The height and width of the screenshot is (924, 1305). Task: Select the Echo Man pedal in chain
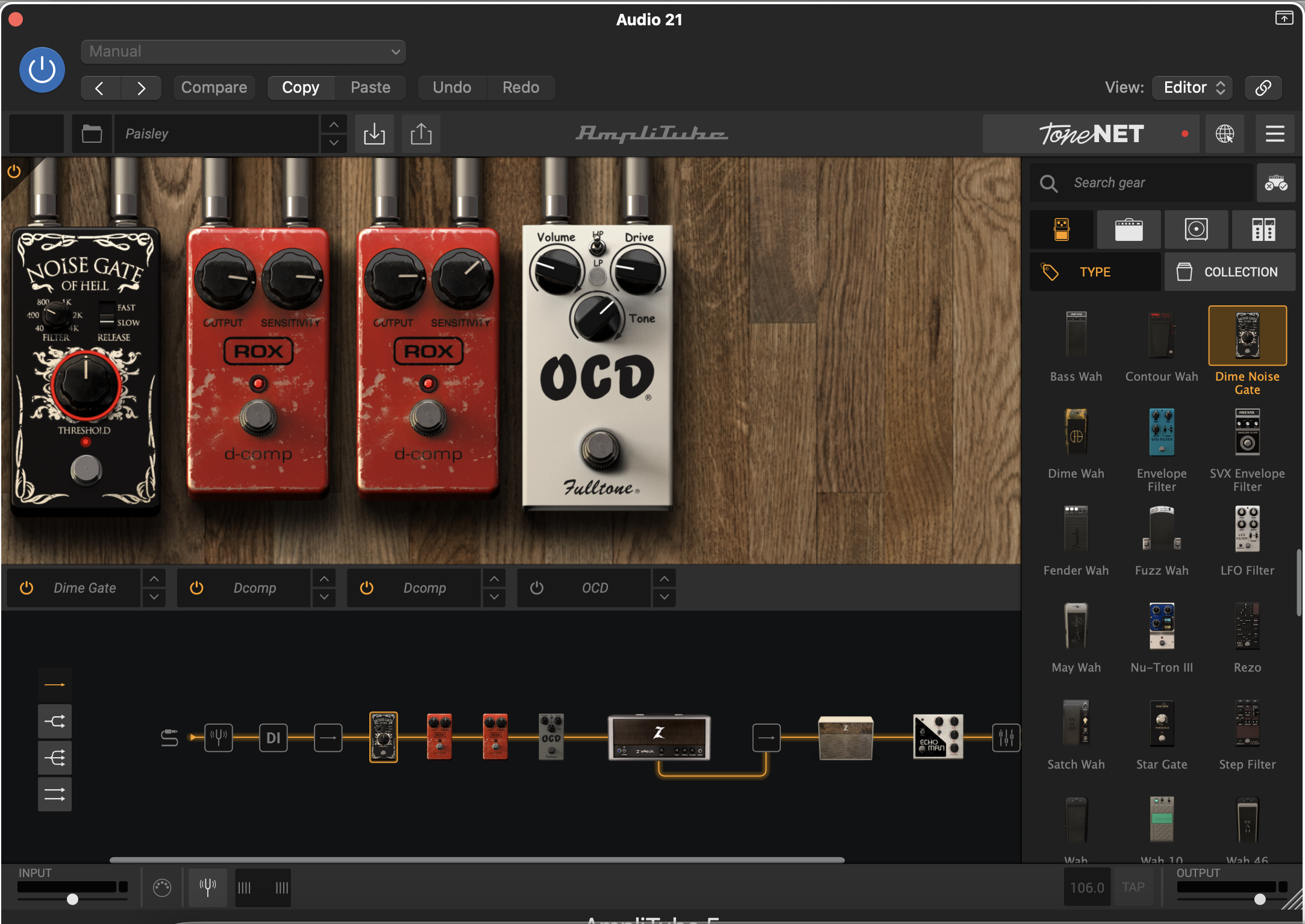coord(938,737)
